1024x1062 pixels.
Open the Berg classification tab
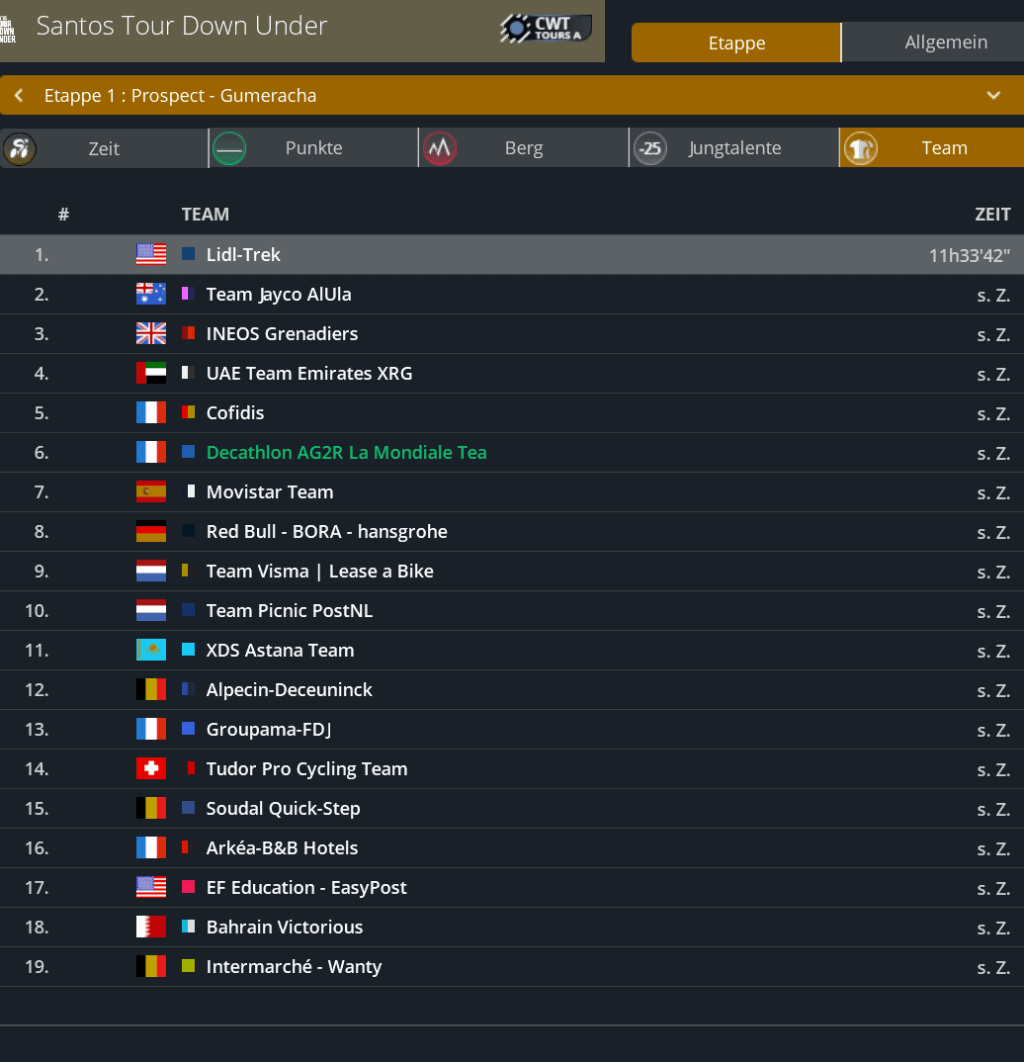pos(523,148)
